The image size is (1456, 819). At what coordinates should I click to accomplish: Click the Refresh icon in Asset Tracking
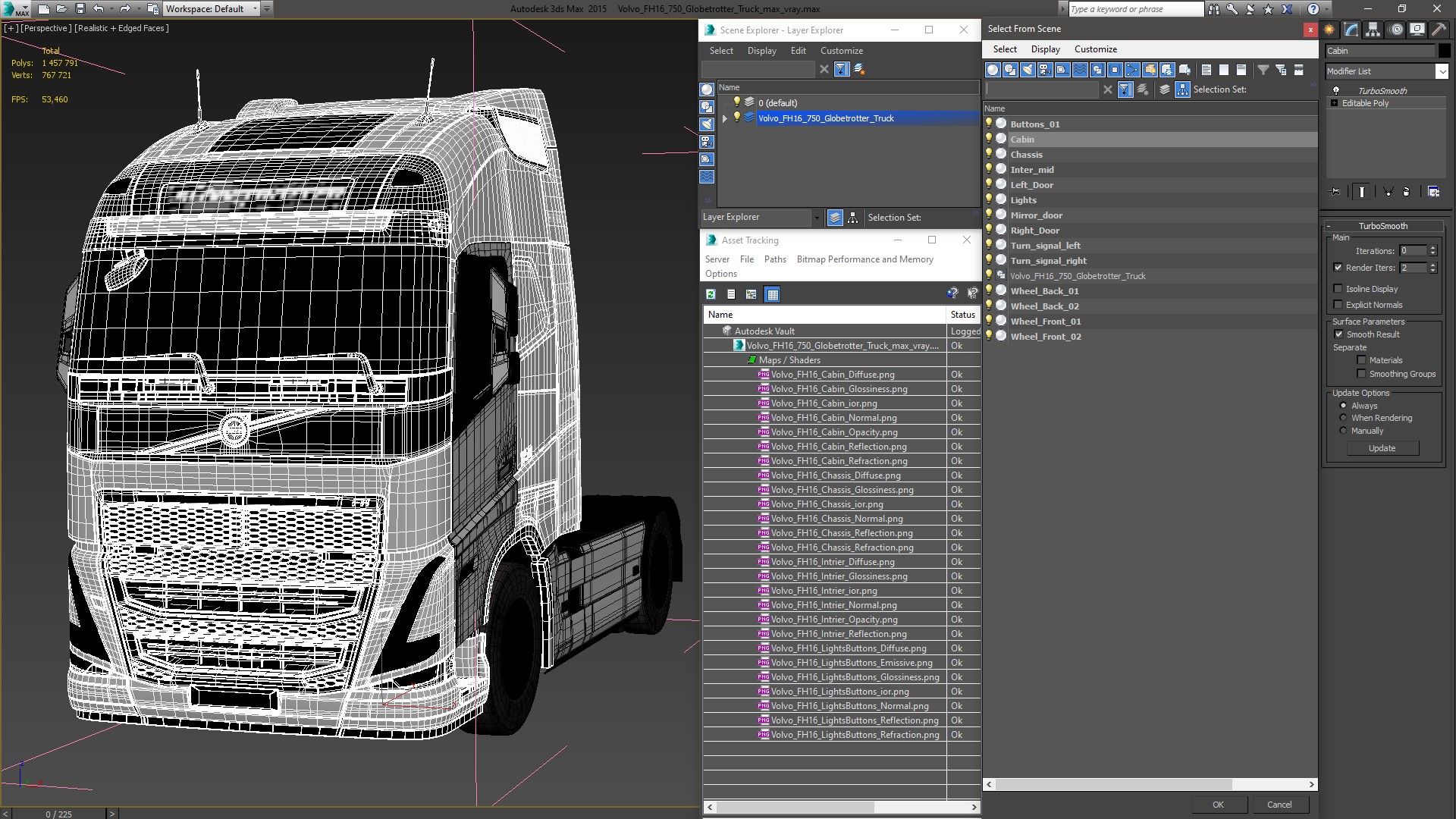711,294
